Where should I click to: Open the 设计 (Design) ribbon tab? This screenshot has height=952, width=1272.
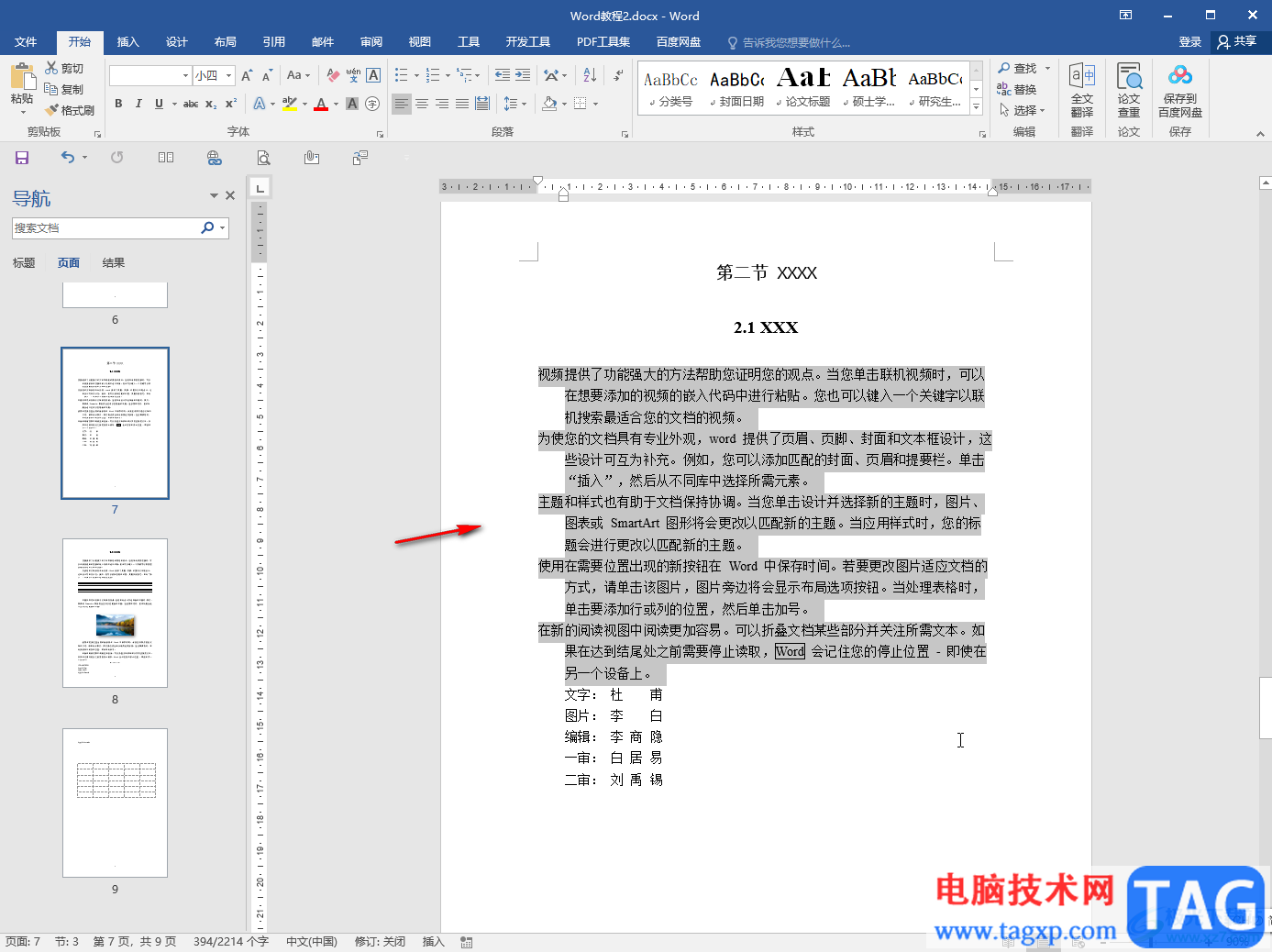click(176, 42)
